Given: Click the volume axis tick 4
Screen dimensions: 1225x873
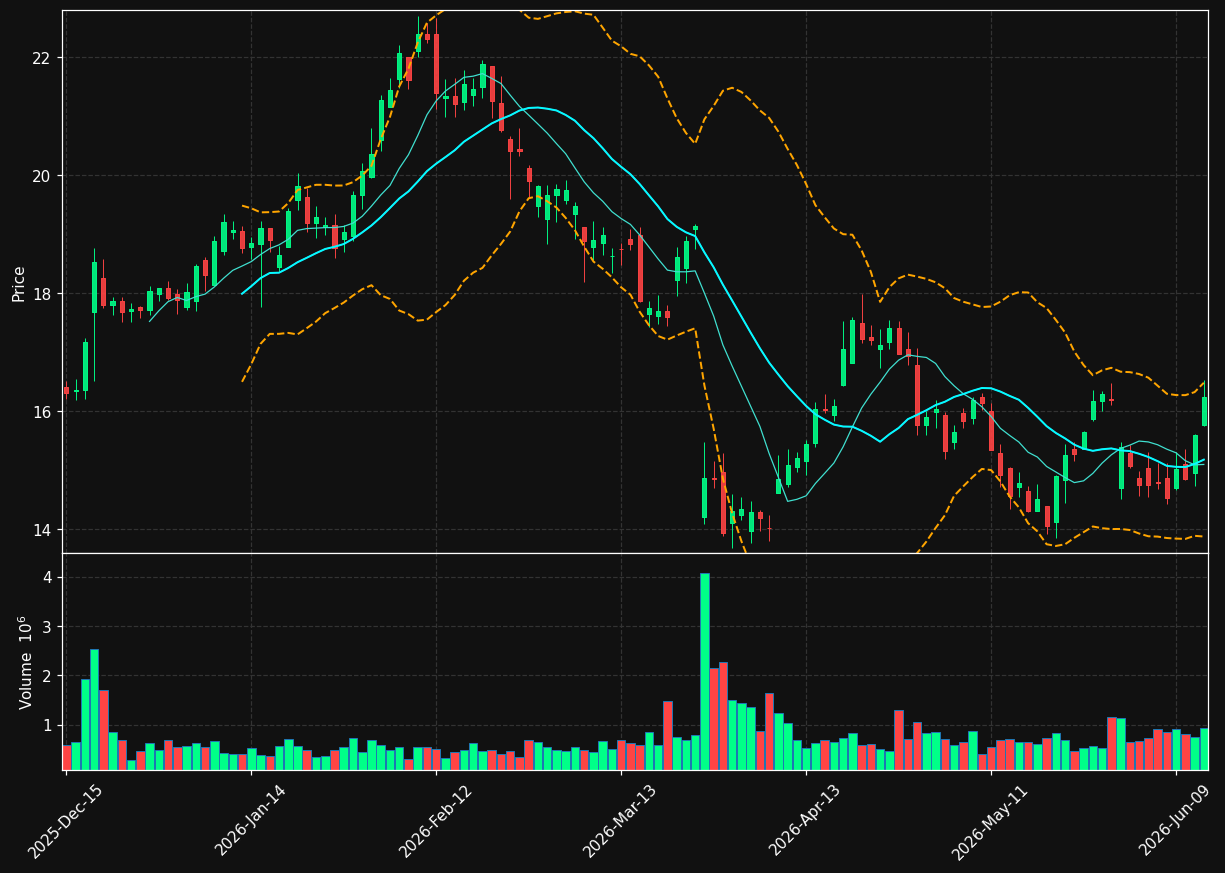Looking at the screenshot, I should (x=46, y=578).
